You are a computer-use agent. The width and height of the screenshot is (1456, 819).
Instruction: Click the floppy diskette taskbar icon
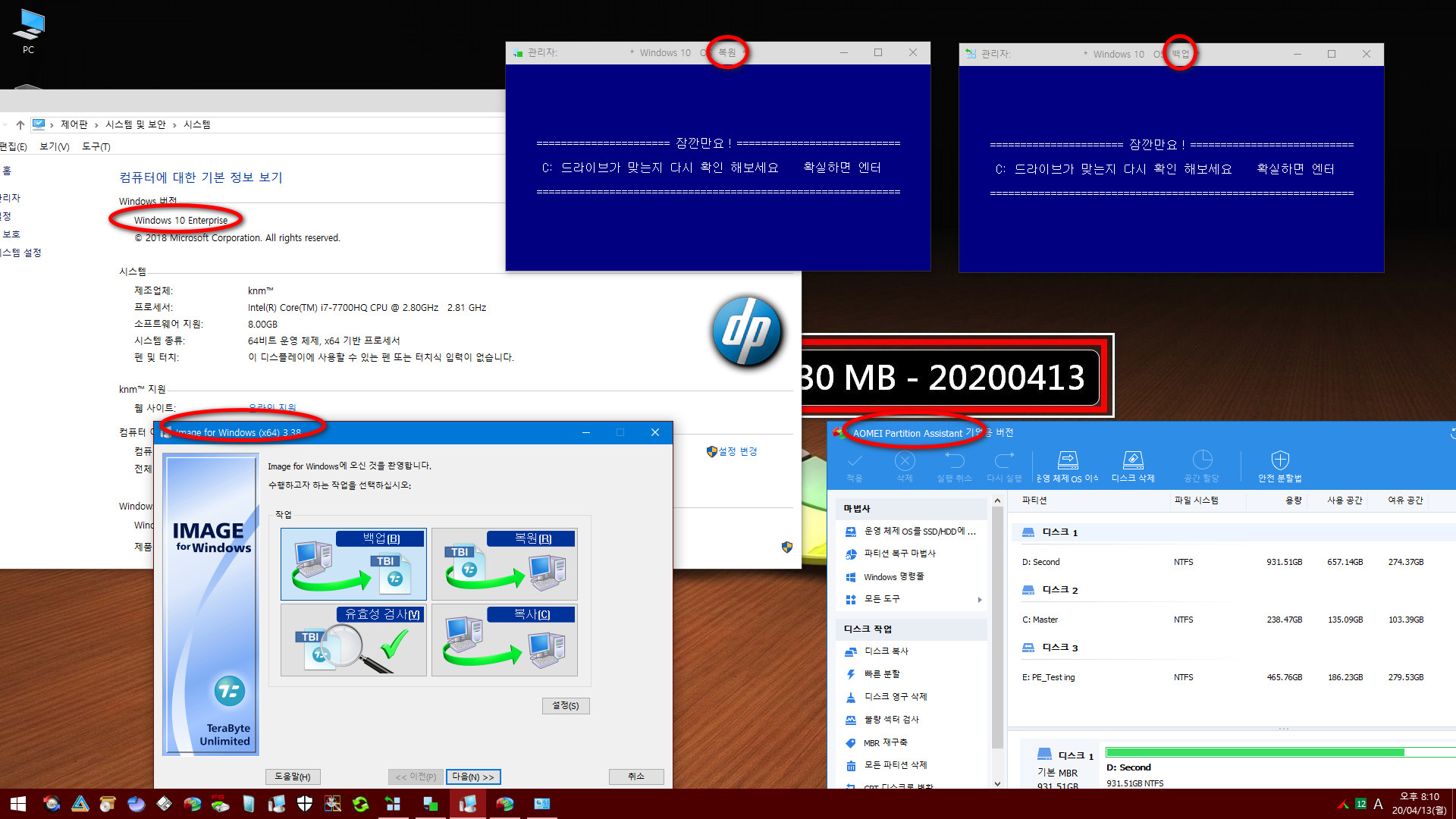[164, 804]
